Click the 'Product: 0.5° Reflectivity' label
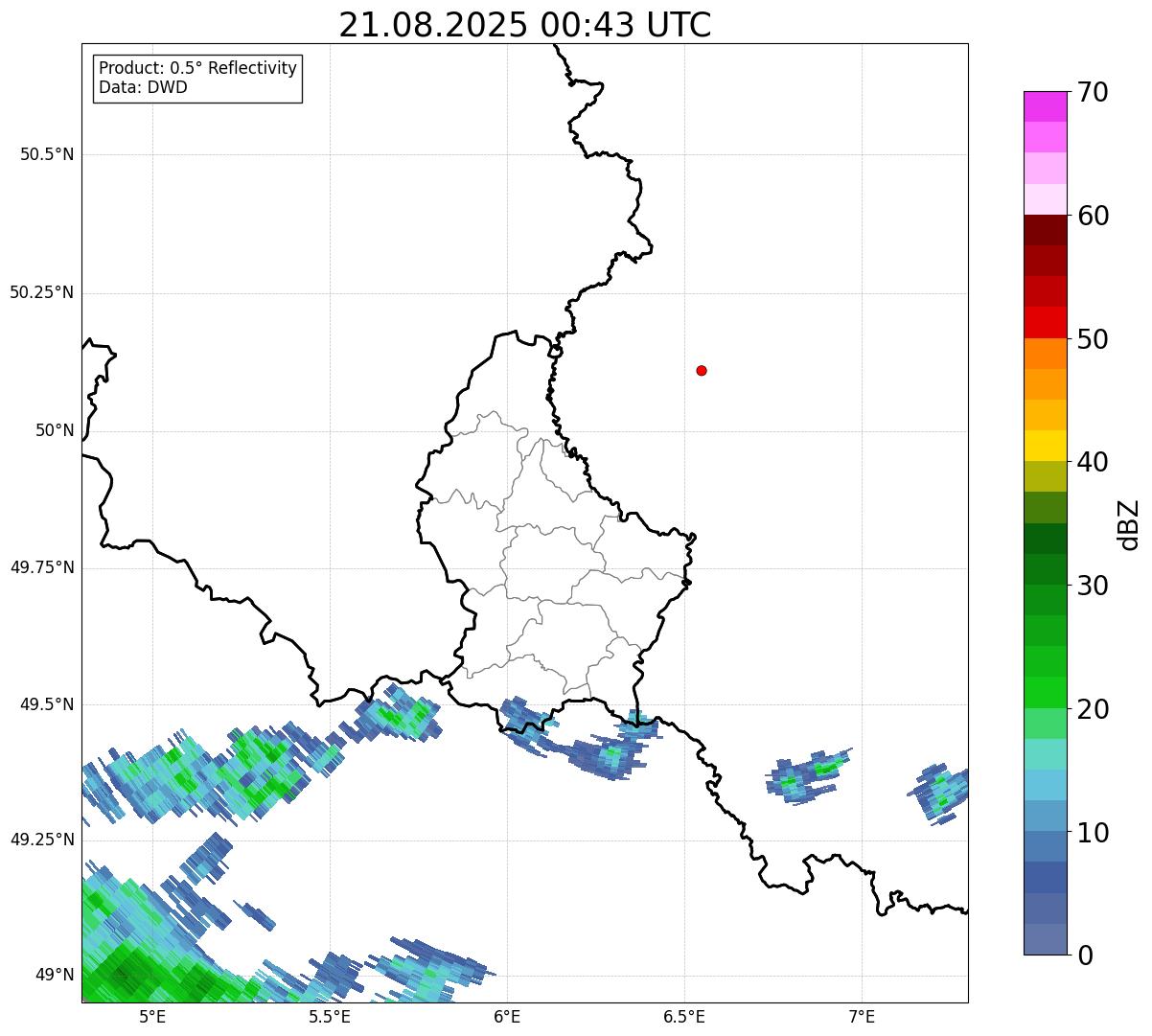This screenshot has height=1036, width=1152. point(198,69)
